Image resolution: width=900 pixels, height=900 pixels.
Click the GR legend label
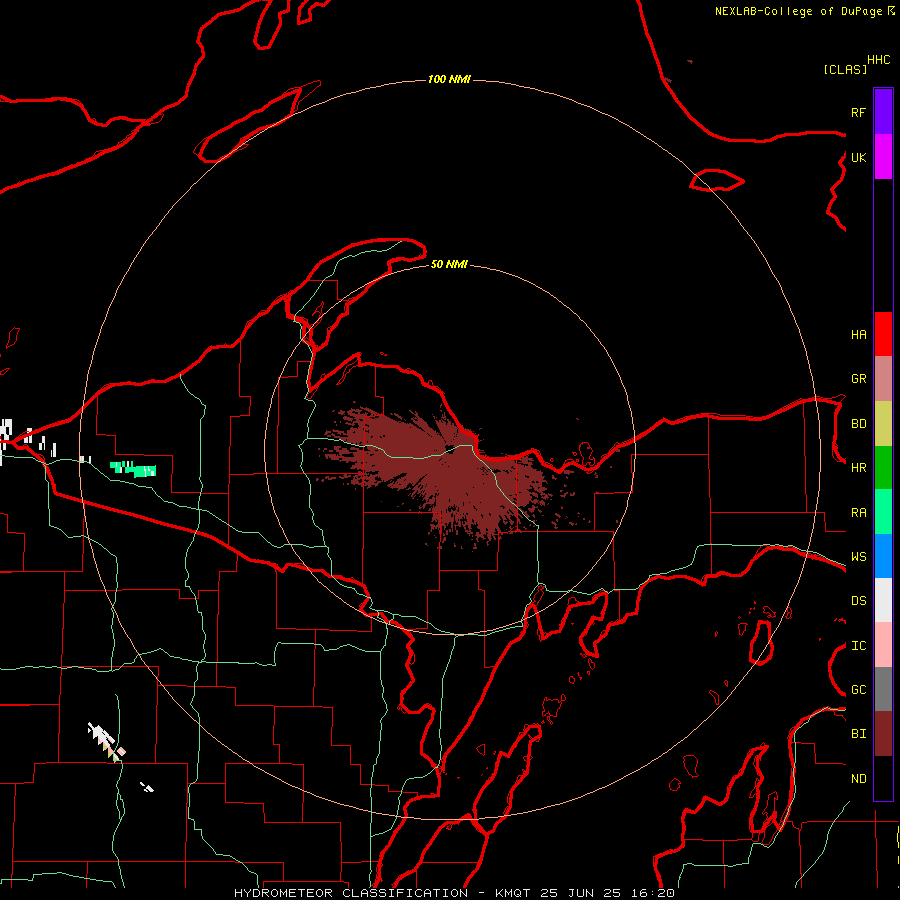pos(858,379)
